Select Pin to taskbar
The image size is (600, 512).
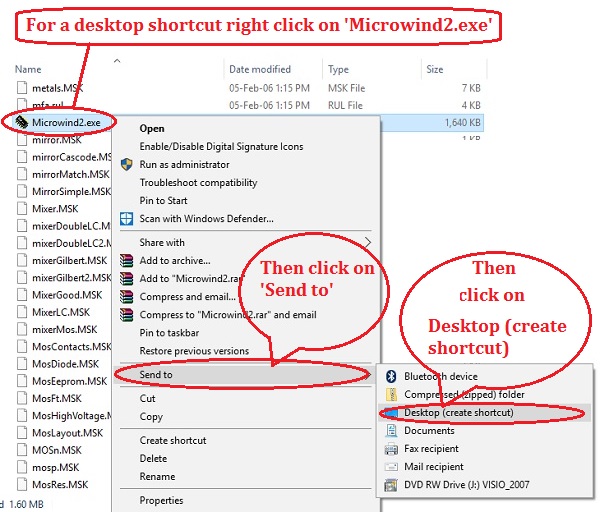pyautogui.click(x=169, y=333)
